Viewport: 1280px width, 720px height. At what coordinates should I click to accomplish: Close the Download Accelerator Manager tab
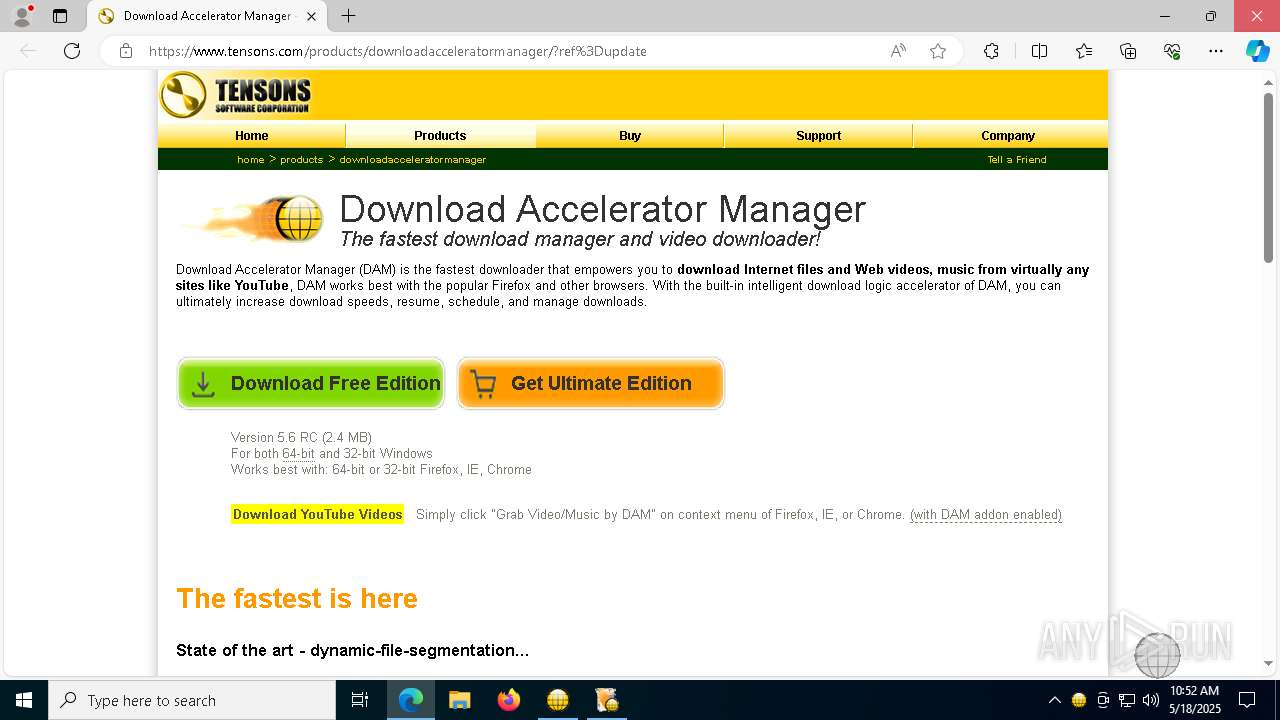311,16
